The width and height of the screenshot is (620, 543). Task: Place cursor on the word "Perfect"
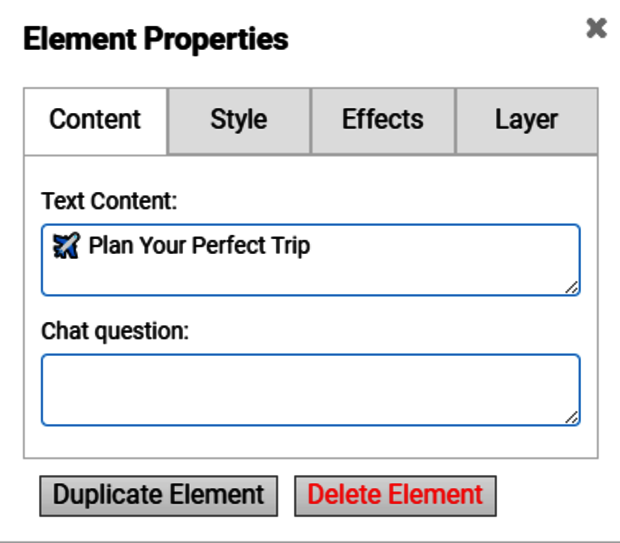tap(228, 245)
